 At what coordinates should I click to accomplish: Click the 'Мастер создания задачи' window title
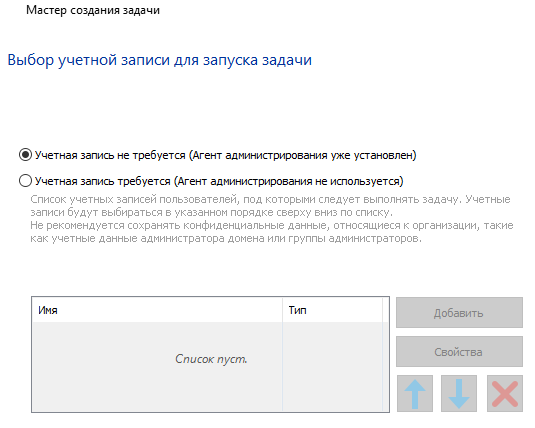93,10
